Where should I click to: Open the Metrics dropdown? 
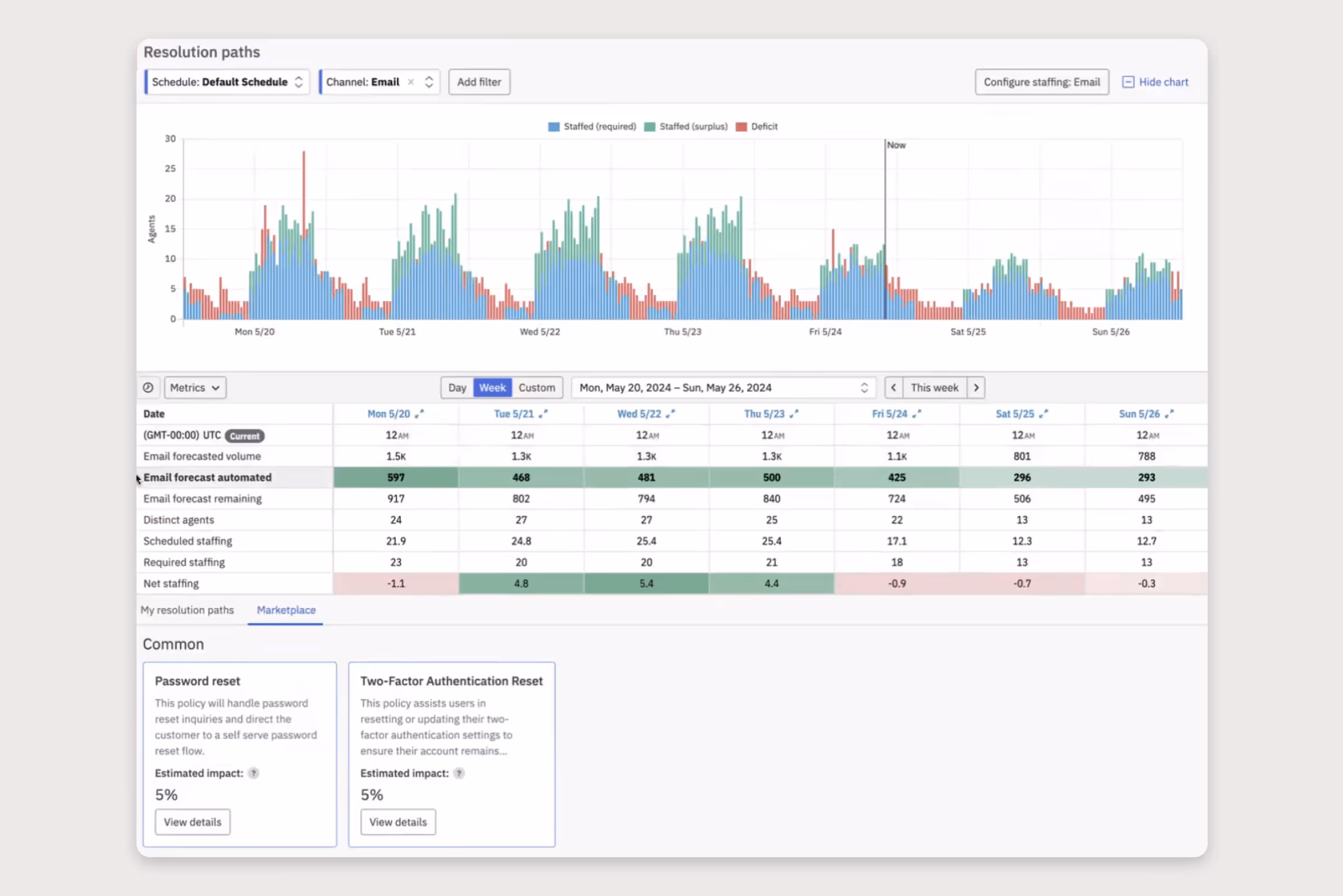tap(195, 388)
